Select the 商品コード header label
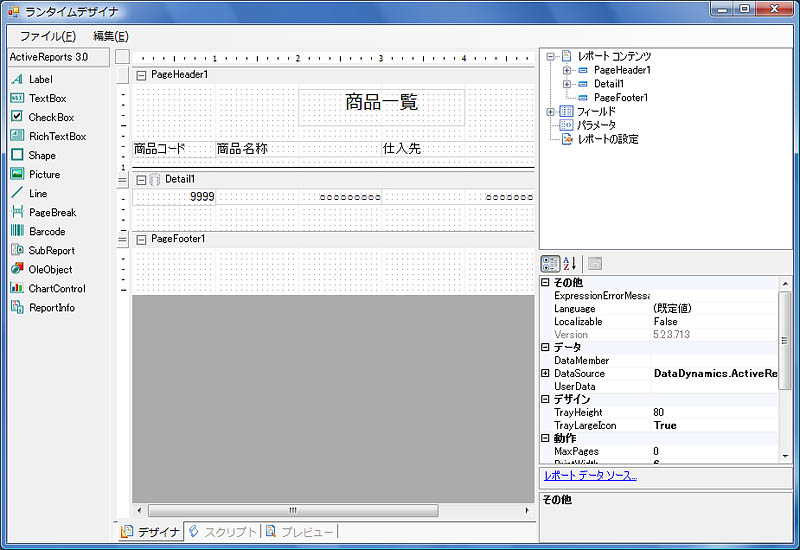This screenshot has width=800, height=550. click(x=173, y=149)
